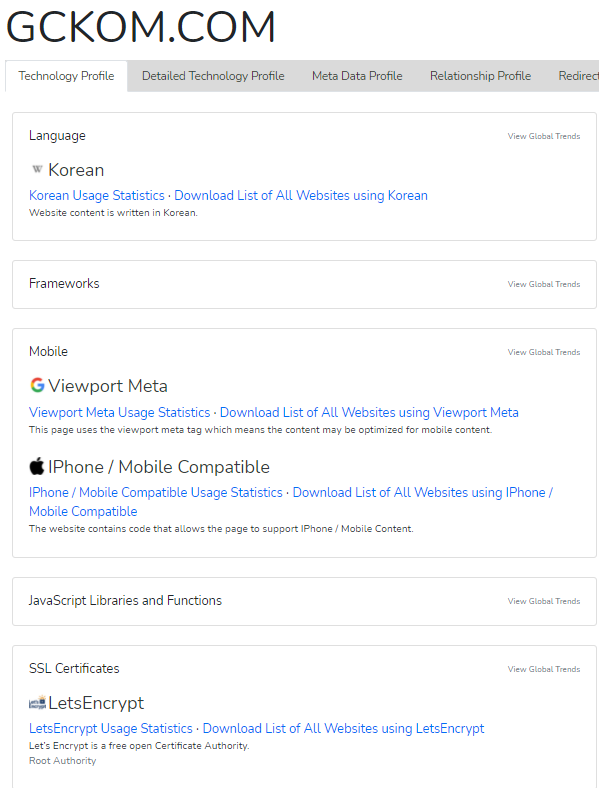This screenshot has width=599, height=788.
Task: Click View Global Trends in the SSL Certificates section
Action: (544, 669)
